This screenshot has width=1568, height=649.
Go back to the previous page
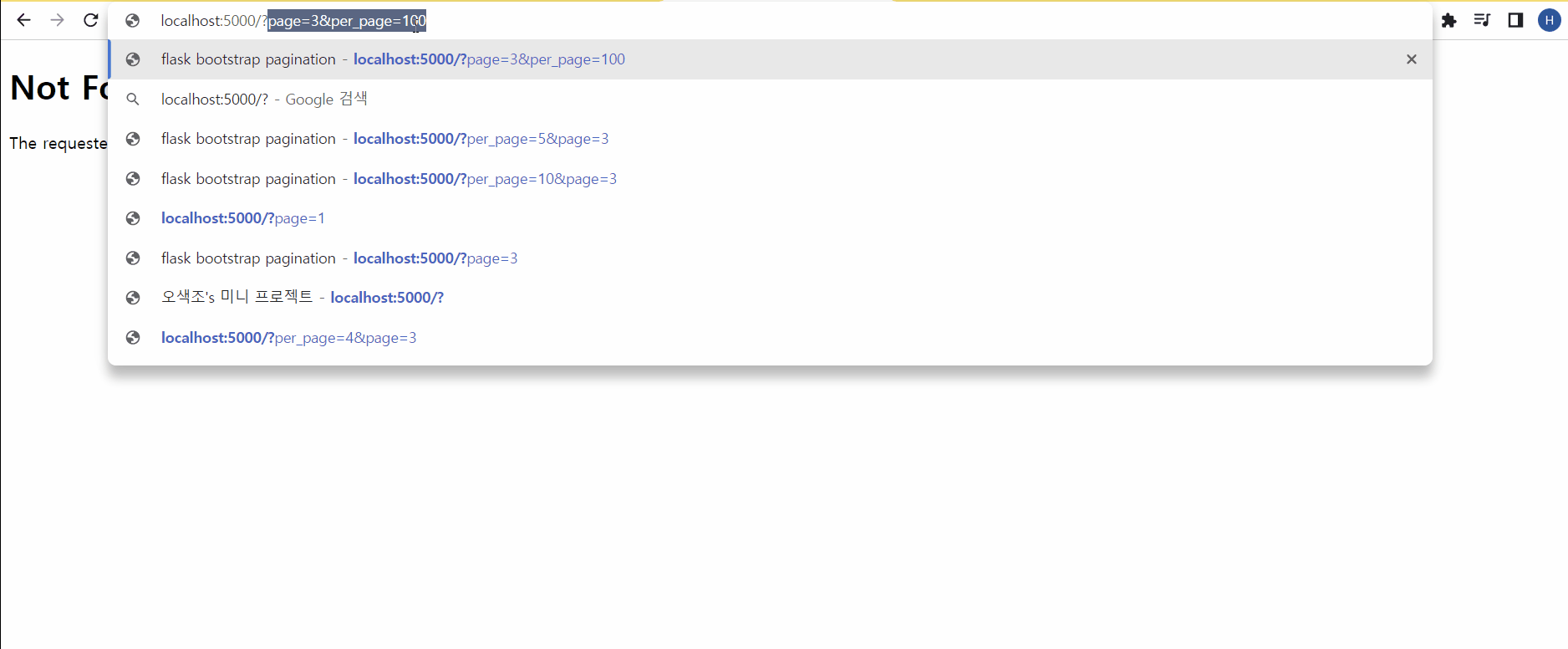tap(23, 20)
